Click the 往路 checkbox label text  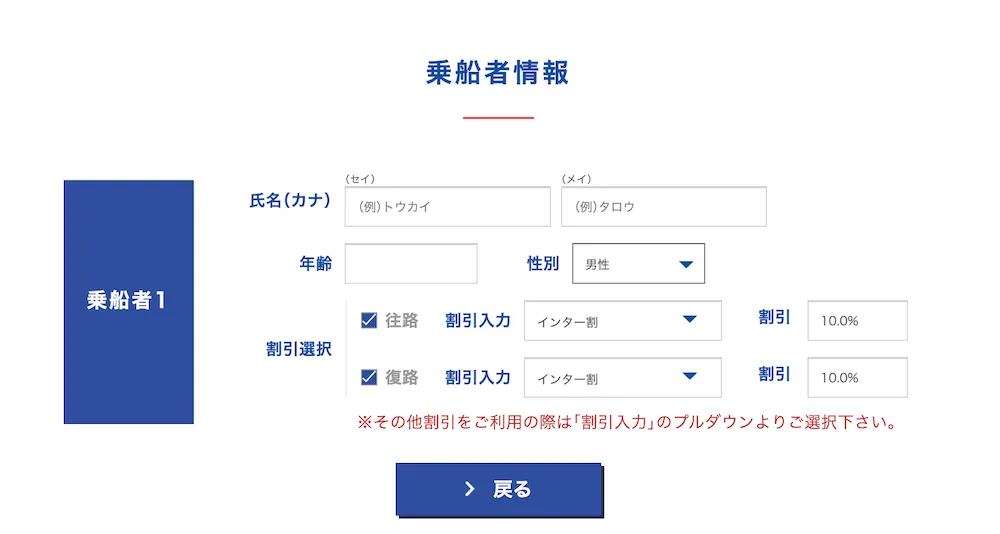[402, 321]
